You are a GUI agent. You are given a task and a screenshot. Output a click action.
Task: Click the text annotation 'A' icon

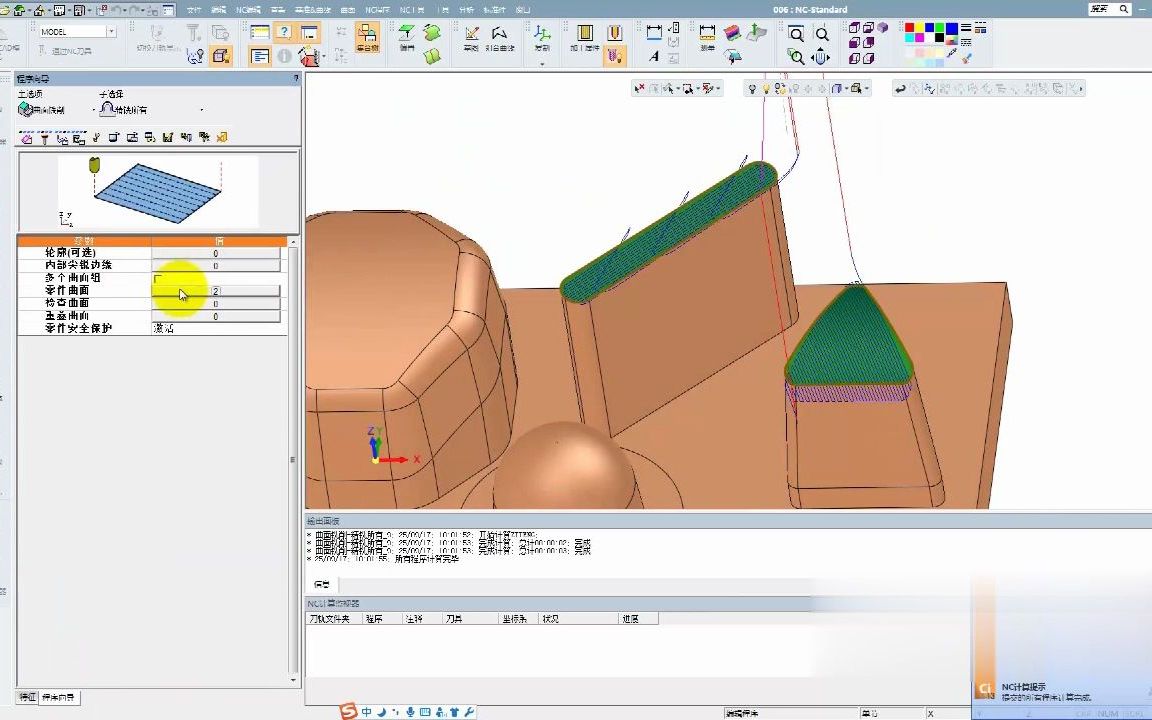(x=654, y=57)
